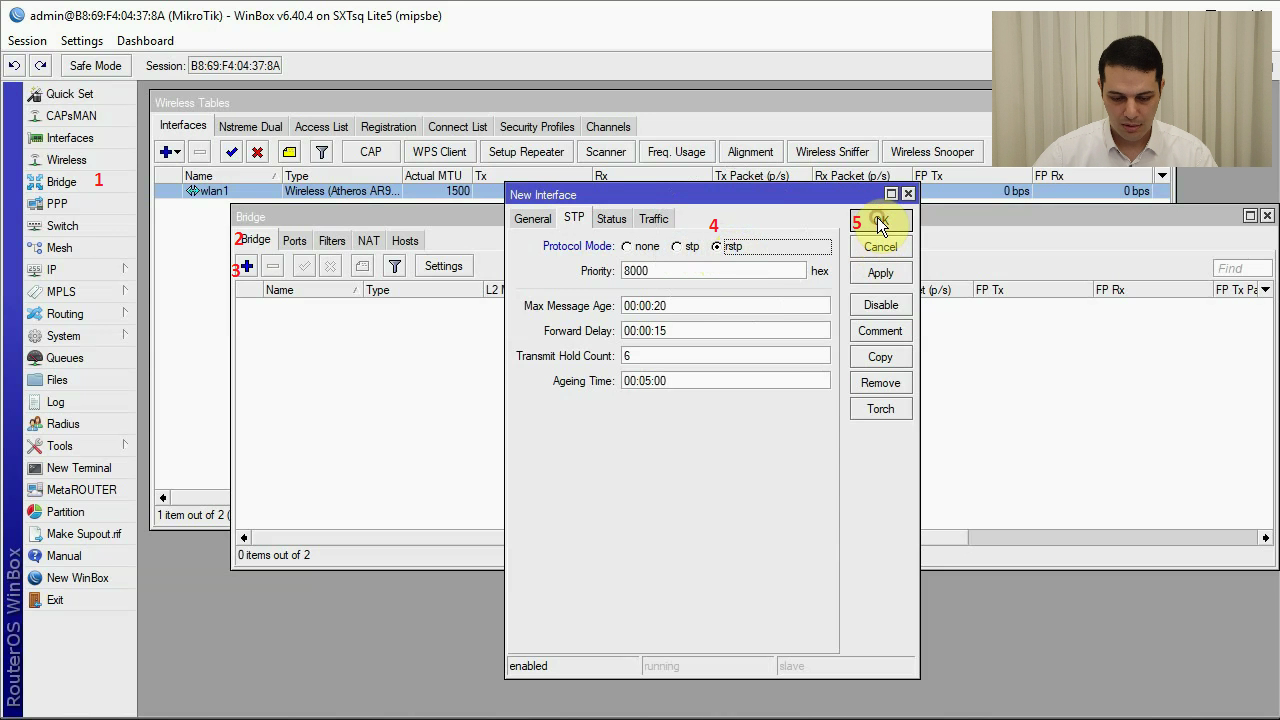
Task: Open Filters tab in Bridge window
Action: click(332, 241)
